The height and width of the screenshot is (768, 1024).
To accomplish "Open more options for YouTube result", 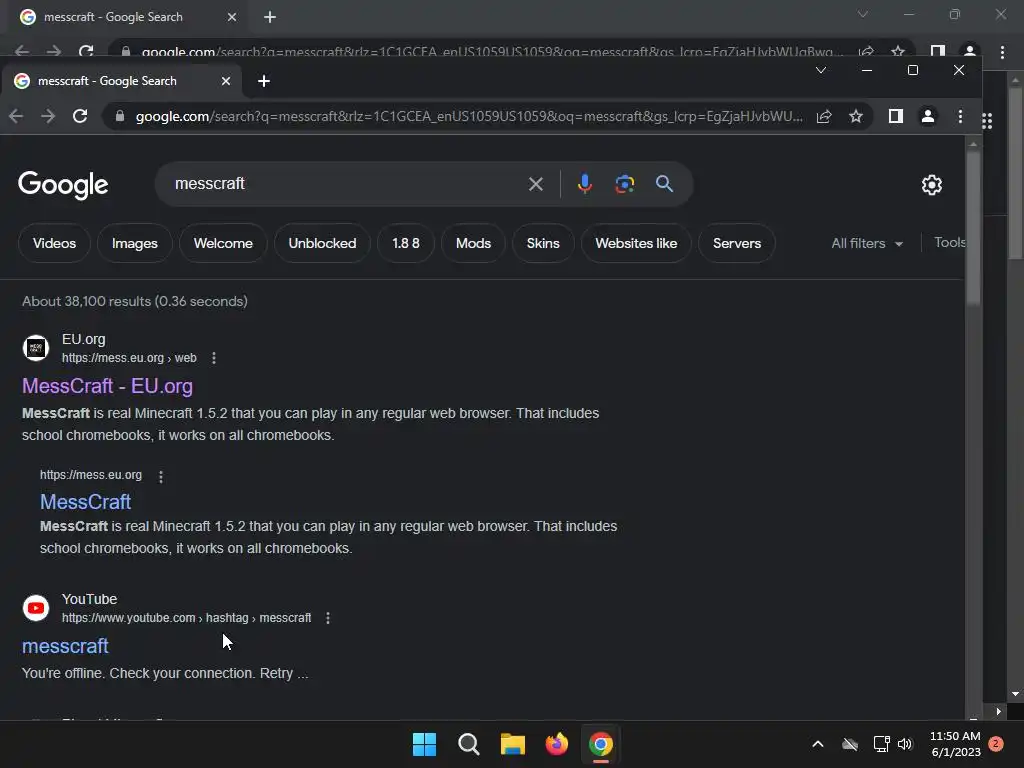I will tap(328, 618).
